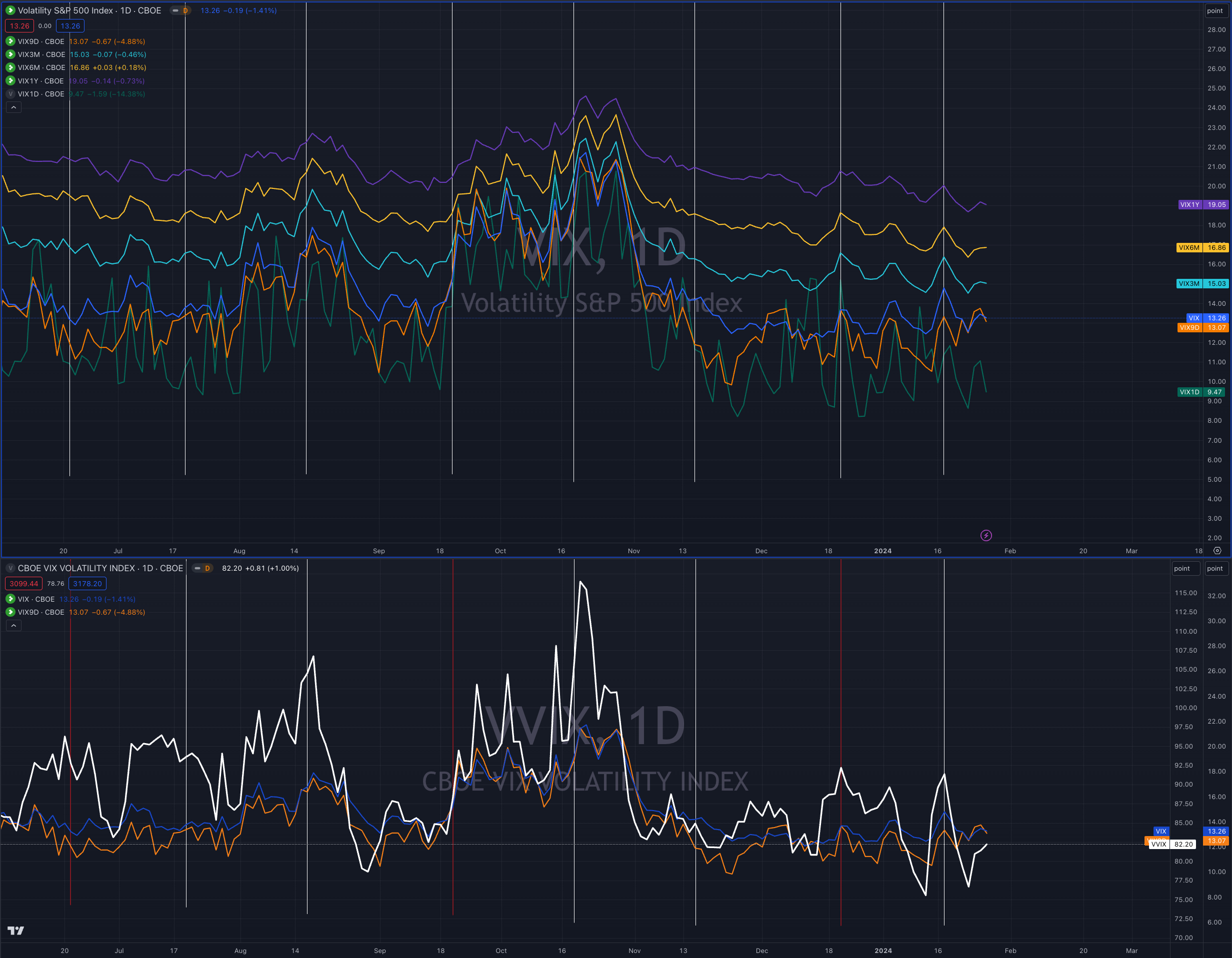Collapse the top chart legend with chevron
Viewport: 1232px width, 958px height.
pyautogui.click(x=13, y=107)
